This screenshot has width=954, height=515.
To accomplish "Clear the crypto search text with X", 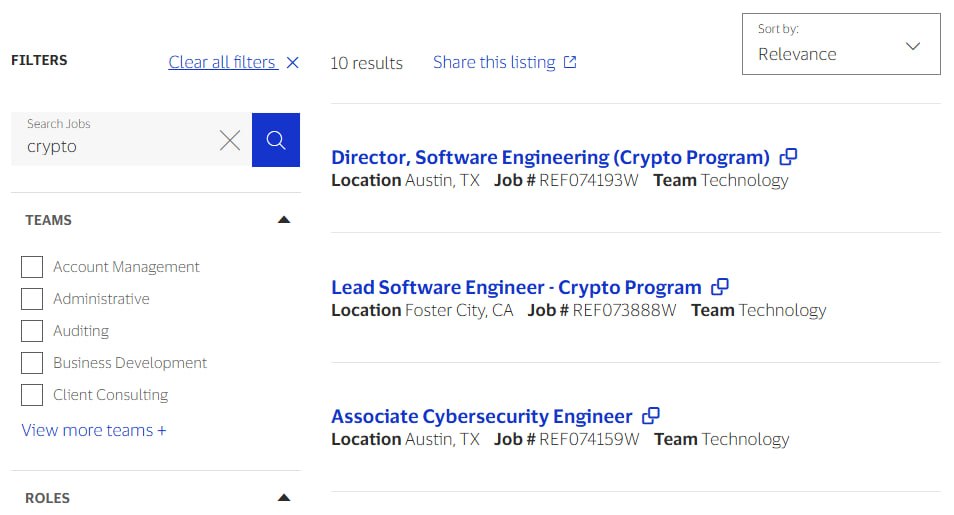I will click(230, 141).
